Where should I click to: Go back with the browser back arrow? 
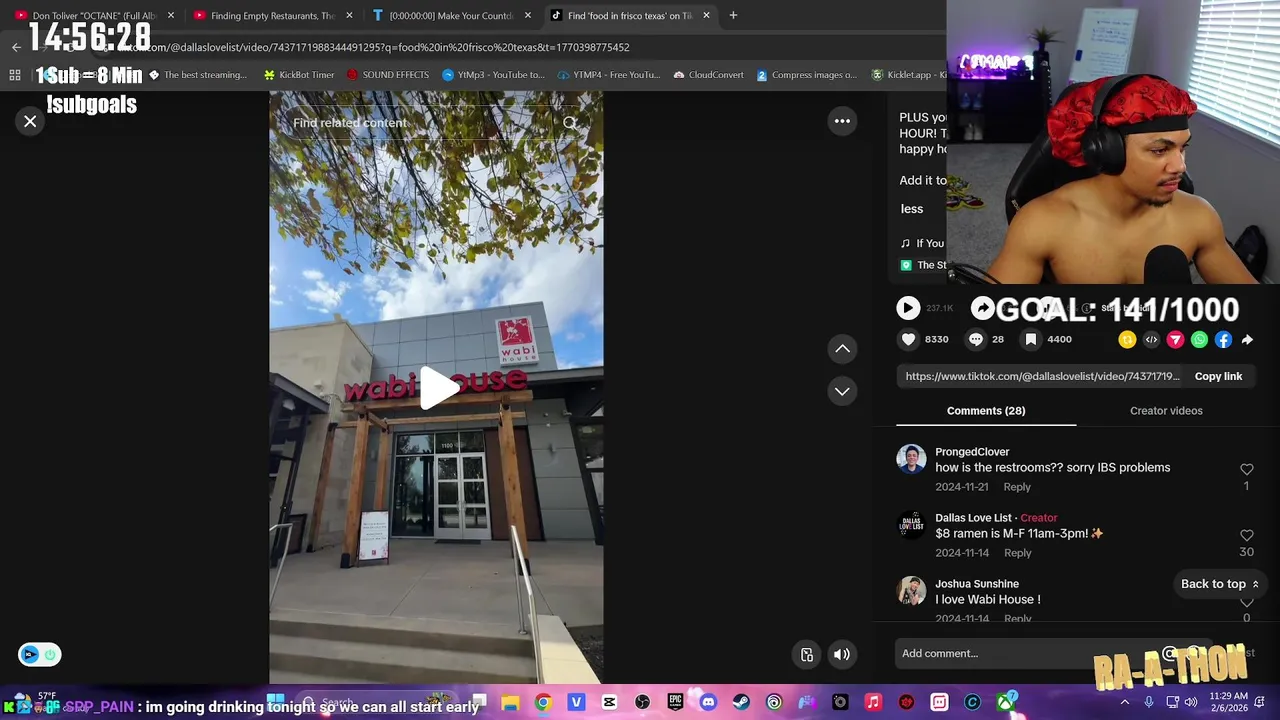(x=16, y=47)
